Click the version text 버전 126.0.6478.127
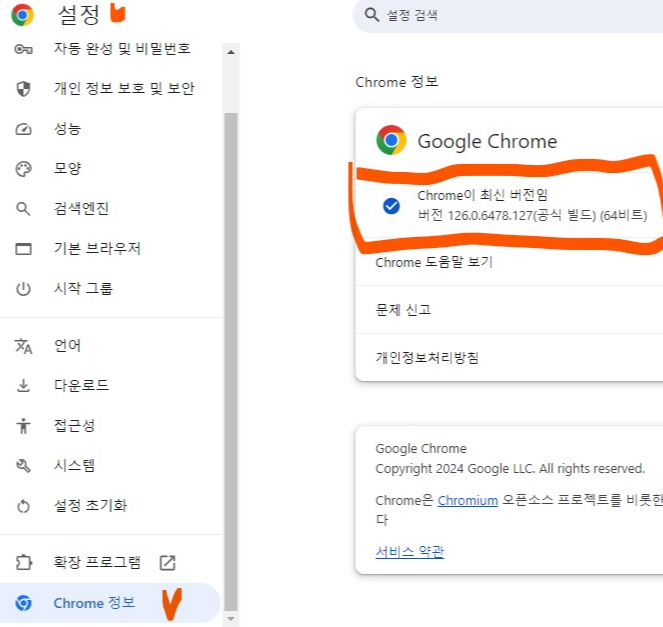Screen dimensions: 663x627 (x=532, y=216)
